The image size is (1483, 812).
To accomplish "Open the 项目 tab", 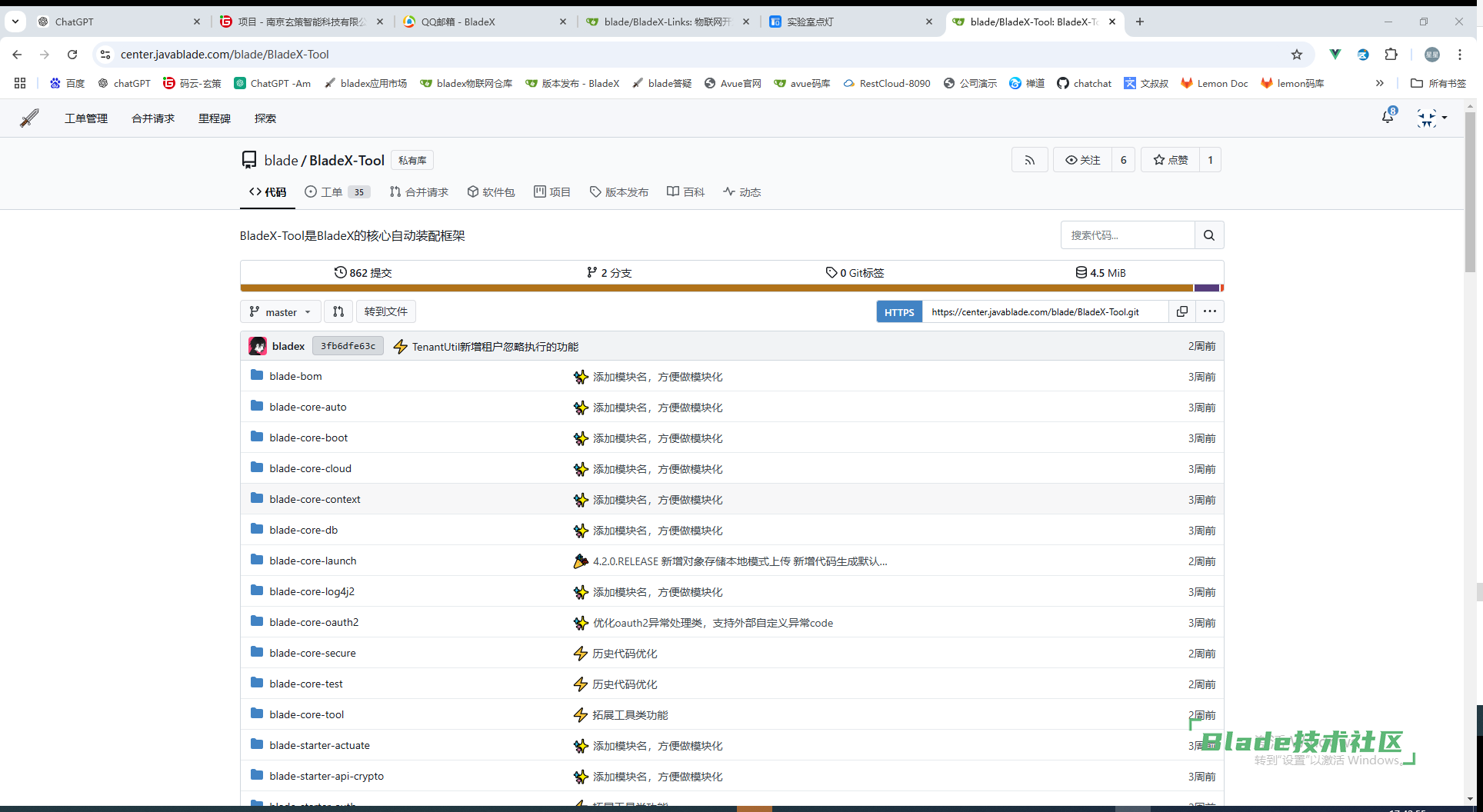I will point(552,192).
